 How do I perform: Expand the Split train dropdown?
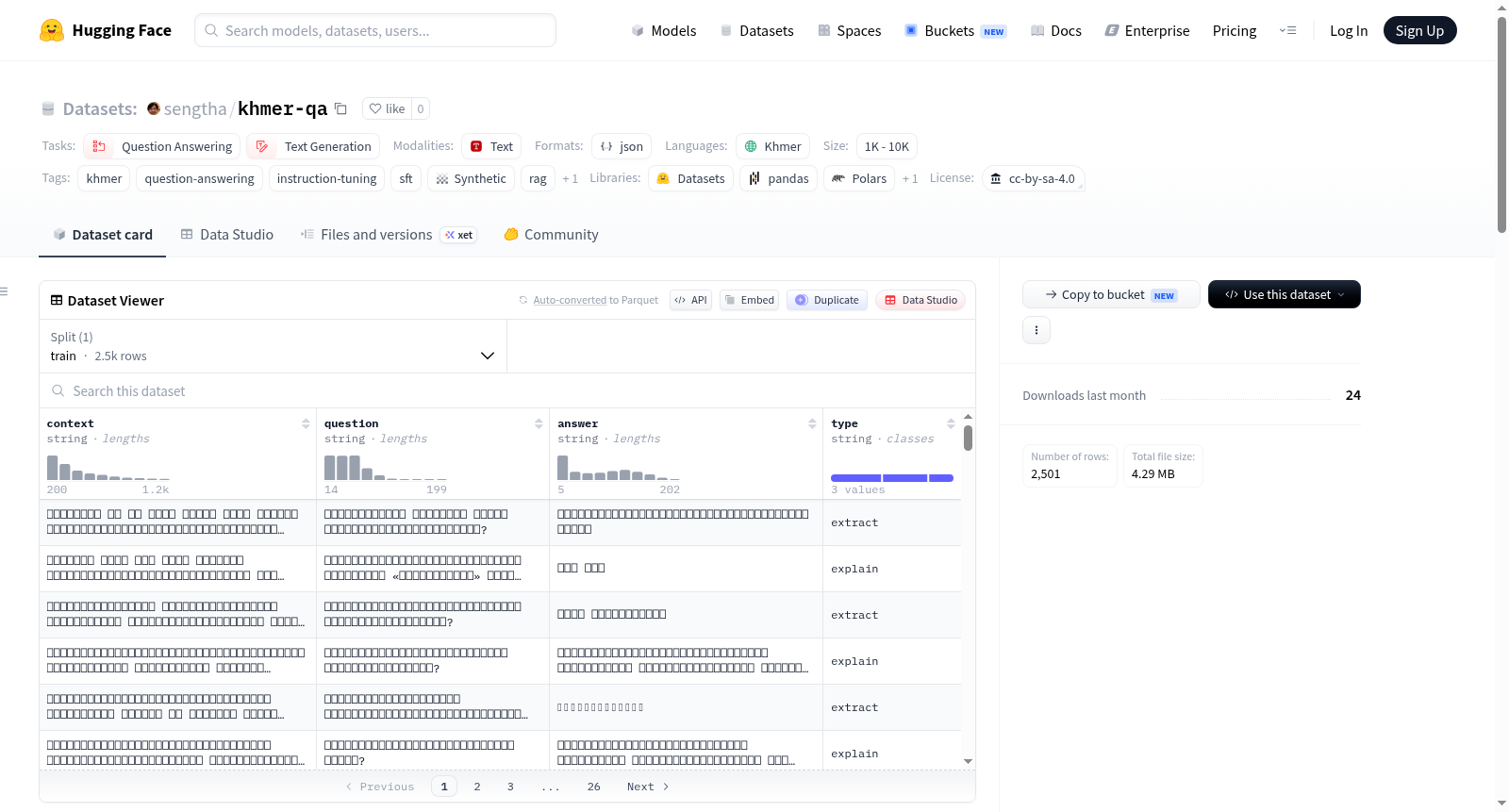coord(273,346)
